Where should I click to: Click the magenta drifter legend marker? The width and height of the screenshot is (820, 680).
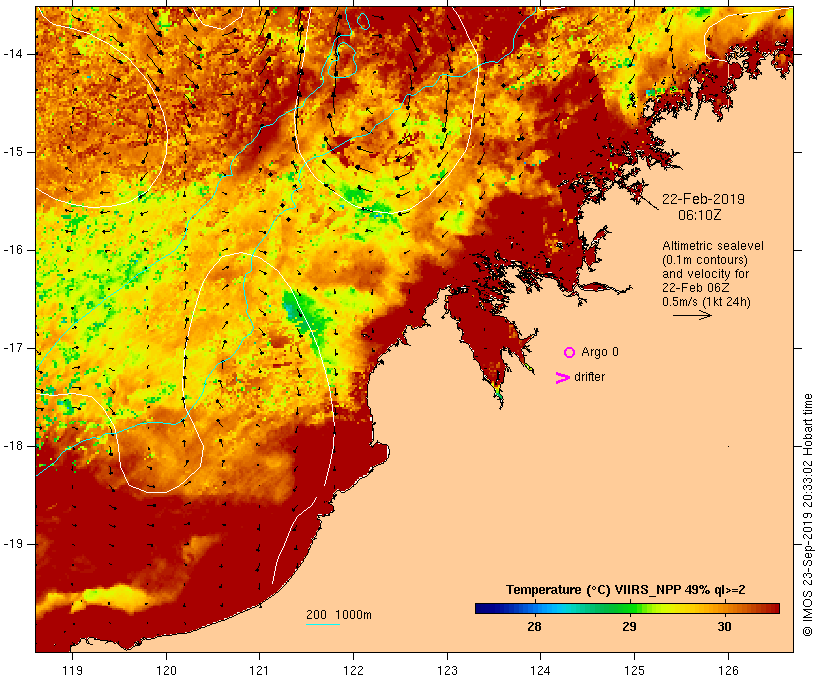[562, 378]
